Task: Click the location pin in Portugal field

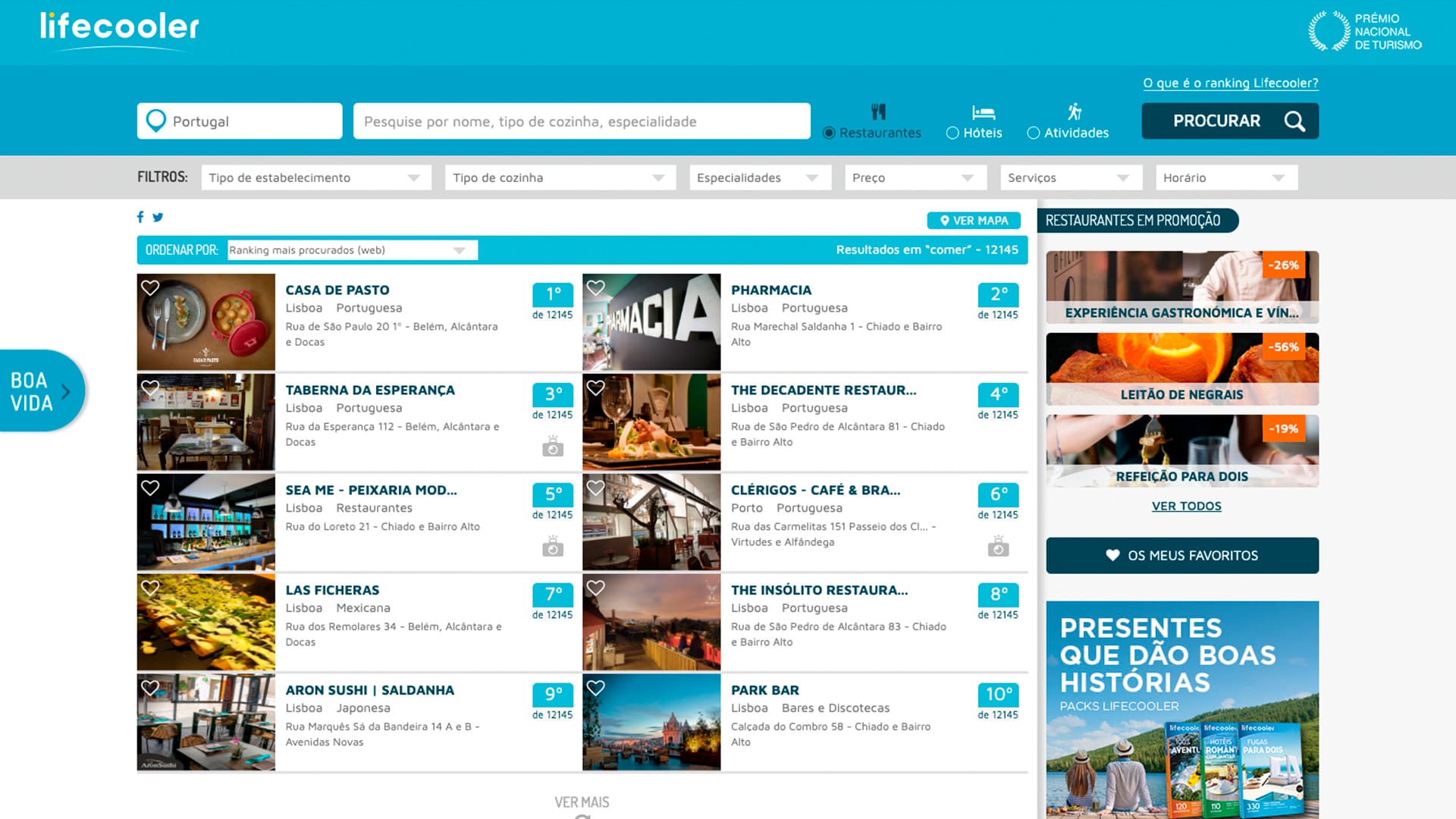Action: (x=156, y=121)
